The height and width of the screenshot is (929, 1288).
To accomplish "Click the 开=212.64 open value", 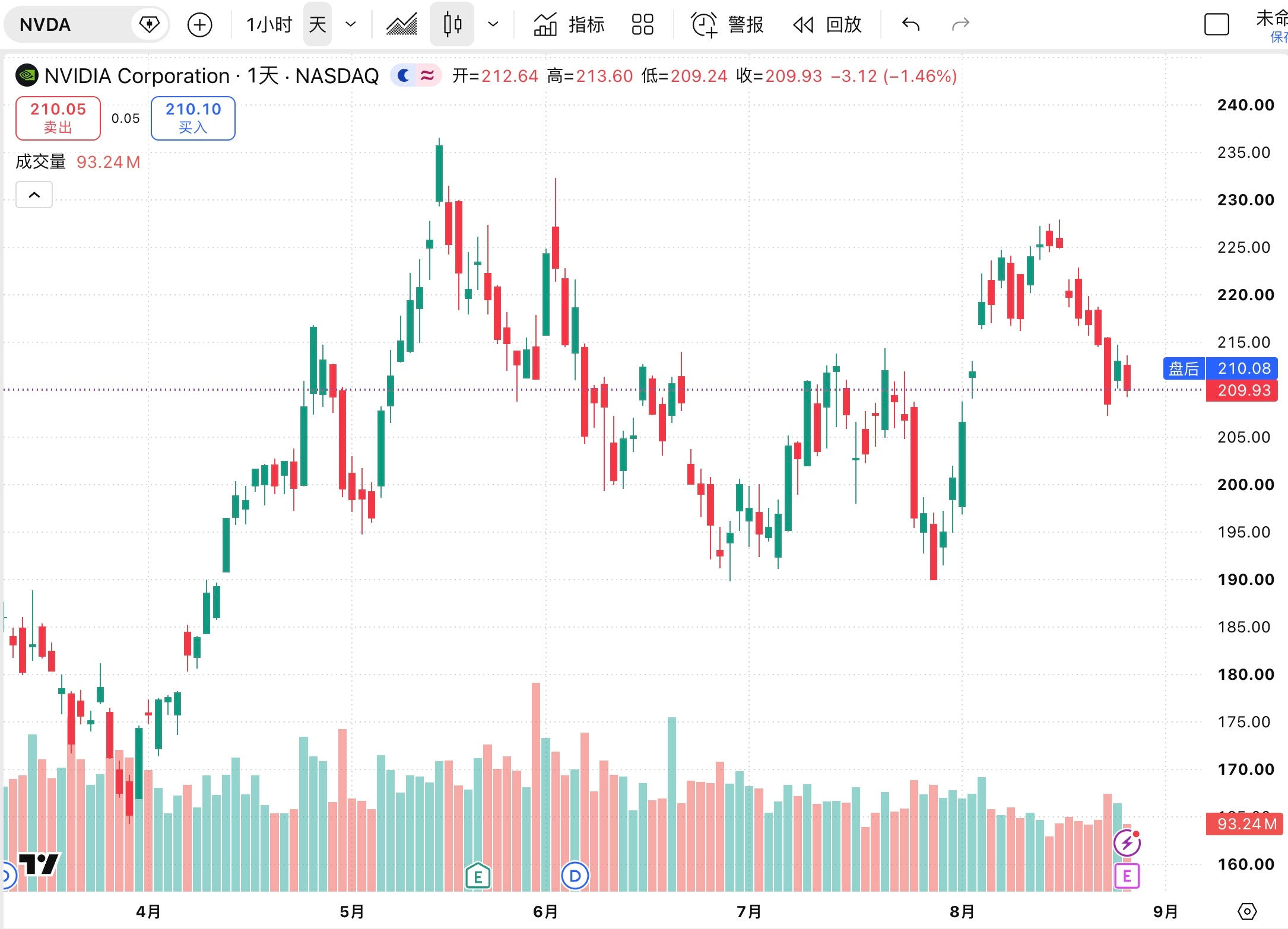I will coord(495,76).
